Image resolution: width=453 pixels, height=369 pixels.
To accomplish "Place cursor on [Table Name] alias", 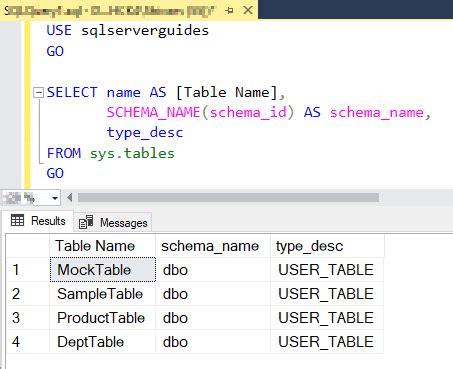I will click(x=227, y=92).
